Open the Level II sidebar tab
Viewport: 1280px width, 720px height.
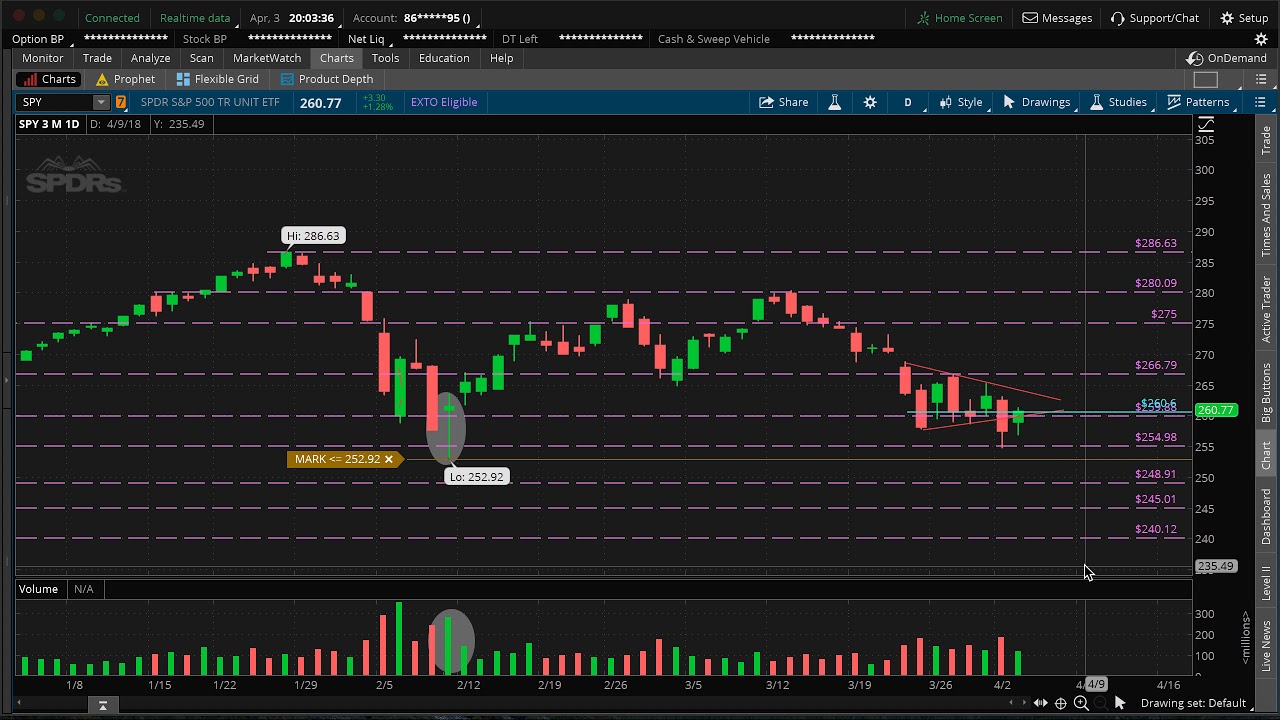1266,583
